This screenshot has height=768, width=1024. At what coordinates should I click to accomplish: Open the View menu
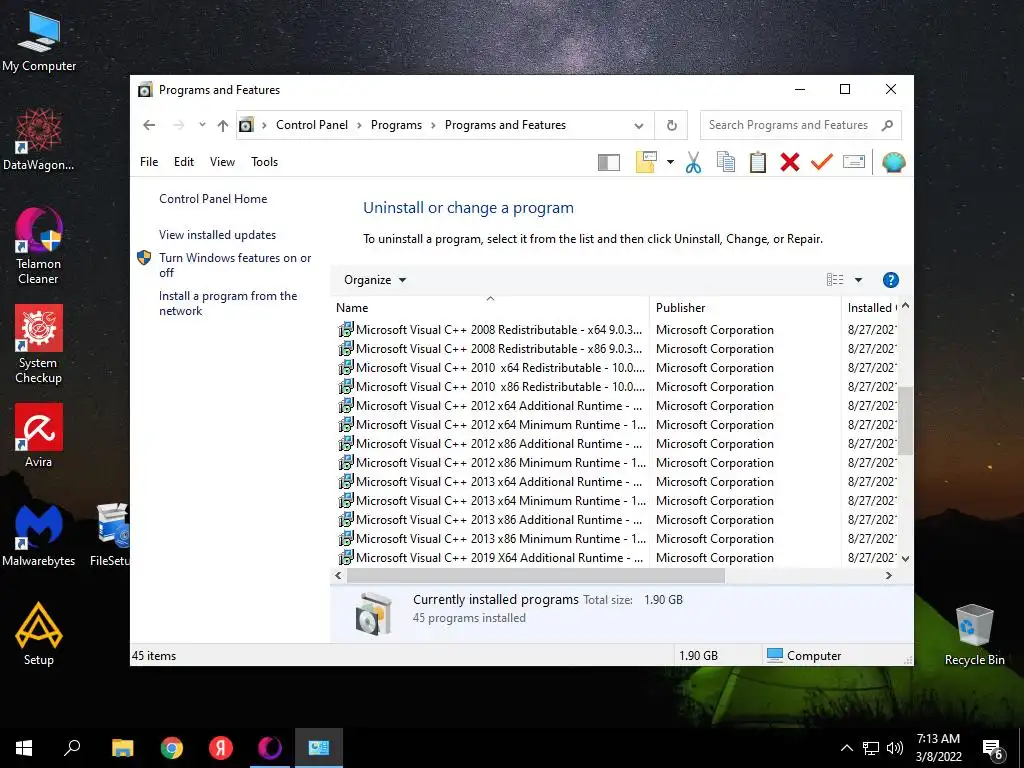[222, 162]
